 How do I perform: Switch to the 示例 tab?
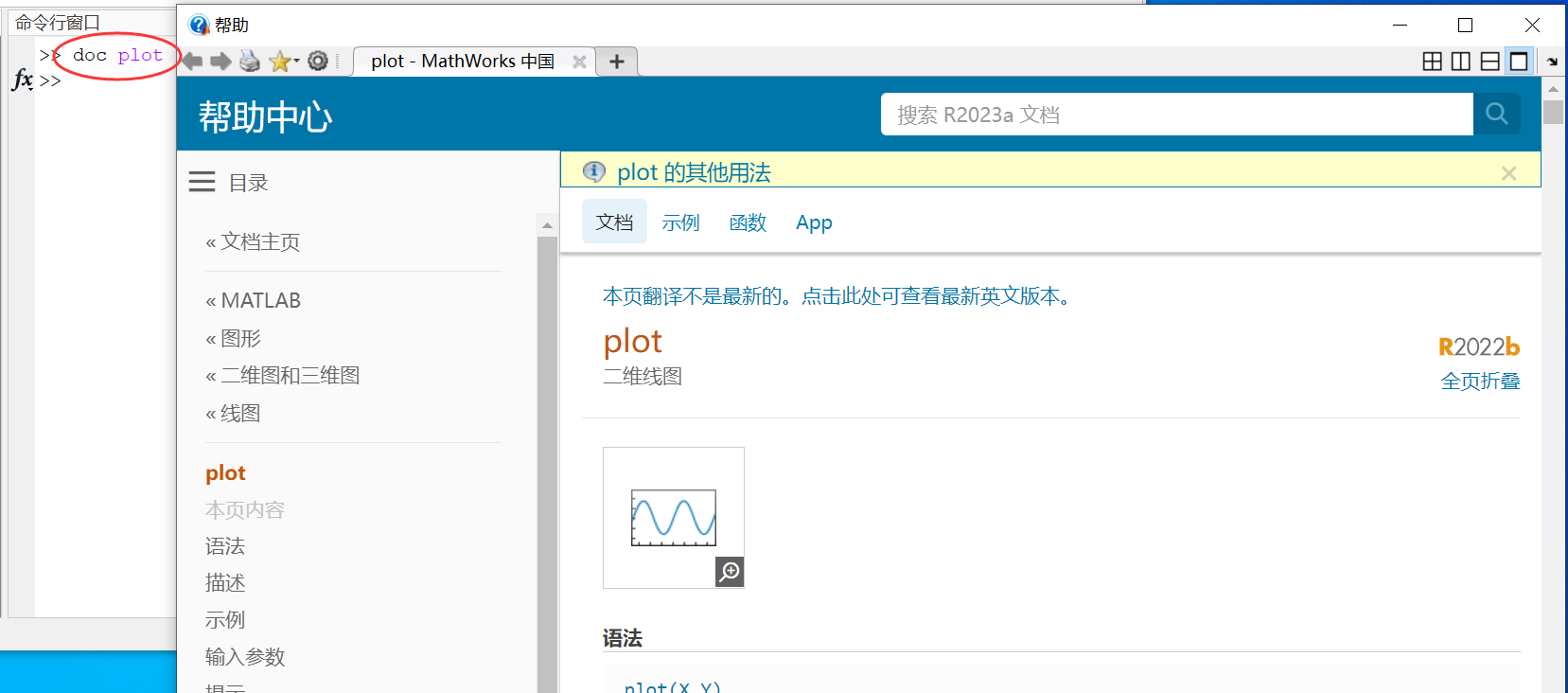point(680,222)
